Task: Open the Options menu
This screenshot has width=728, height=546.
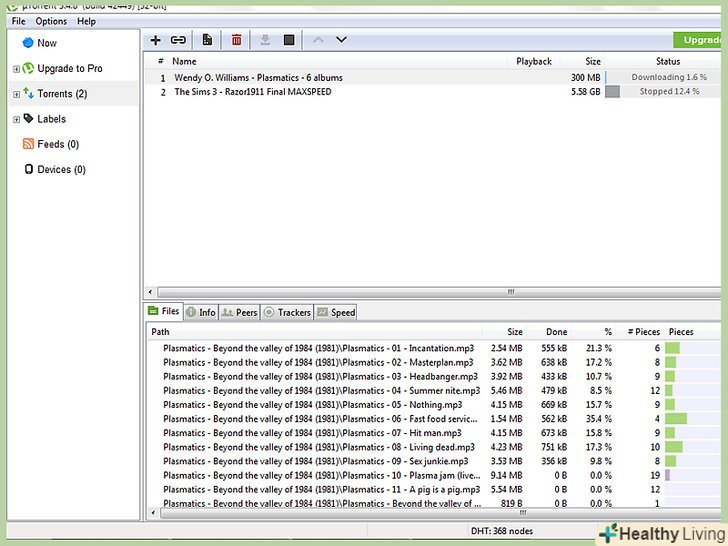Action: [51, 21]
